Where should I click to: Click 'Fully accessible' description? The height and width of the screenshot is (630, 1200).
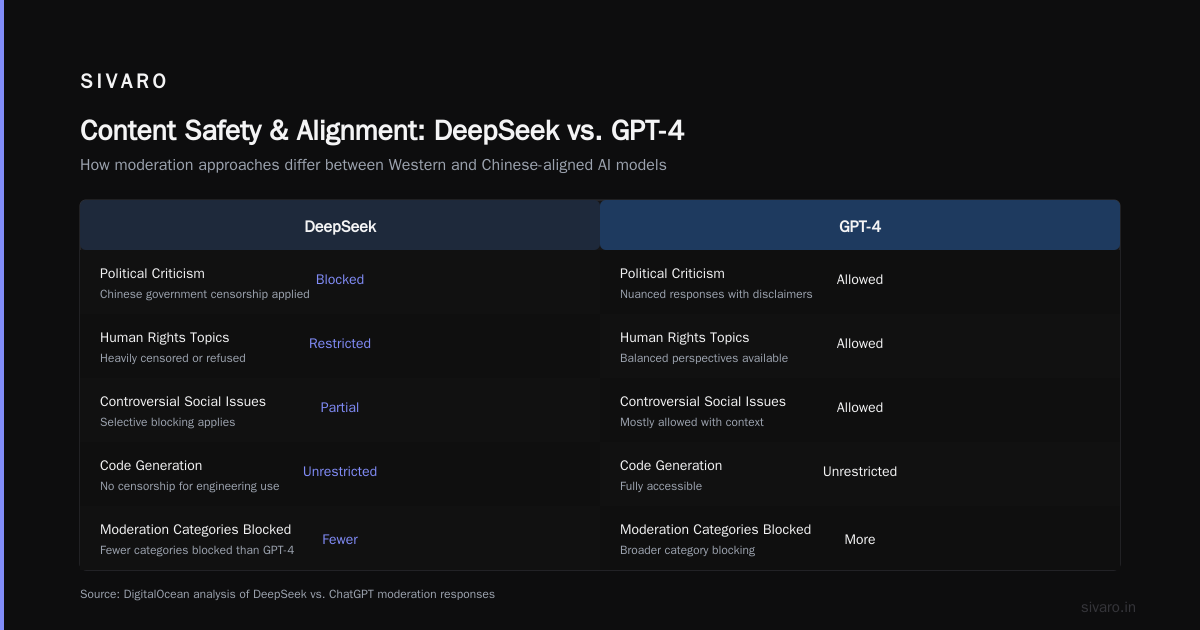661,486
